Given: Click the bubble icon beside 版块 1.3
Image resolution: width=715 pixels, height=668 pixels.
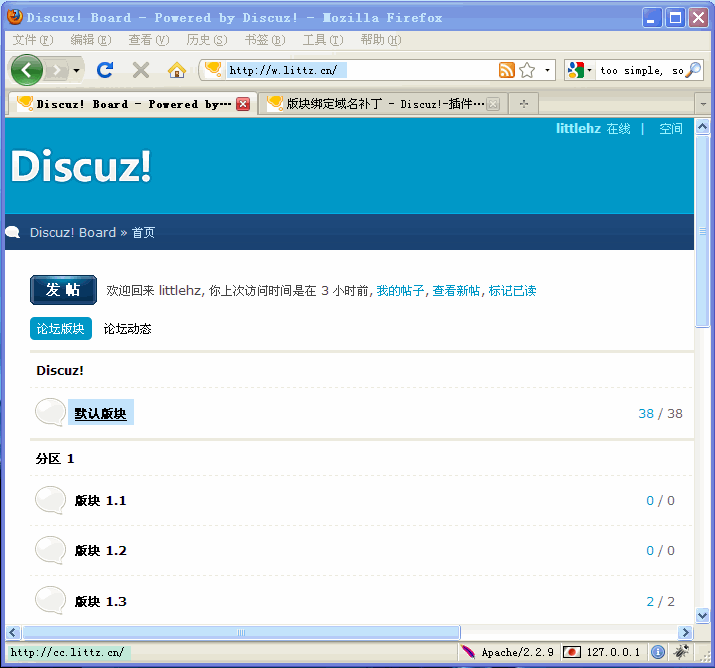Looking at the screenshot, I should click(51, 600).
